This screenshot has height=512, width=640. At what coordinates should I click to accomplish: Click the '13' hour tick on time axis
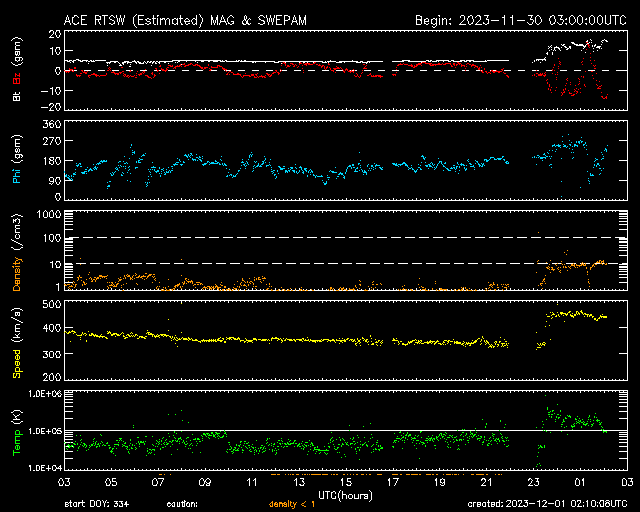[x=299, y=483]
